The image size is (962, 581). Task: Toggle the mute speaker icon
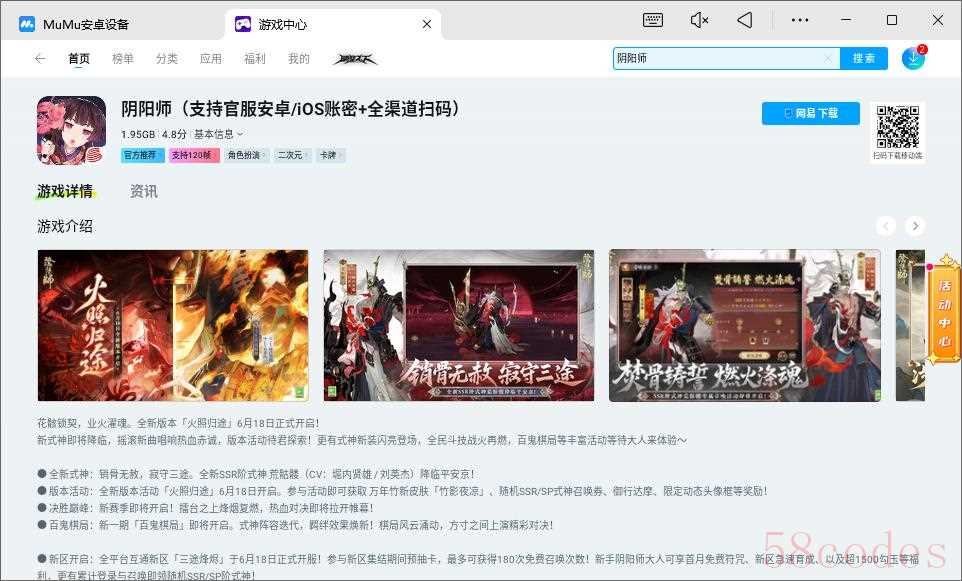click(699, 20)
